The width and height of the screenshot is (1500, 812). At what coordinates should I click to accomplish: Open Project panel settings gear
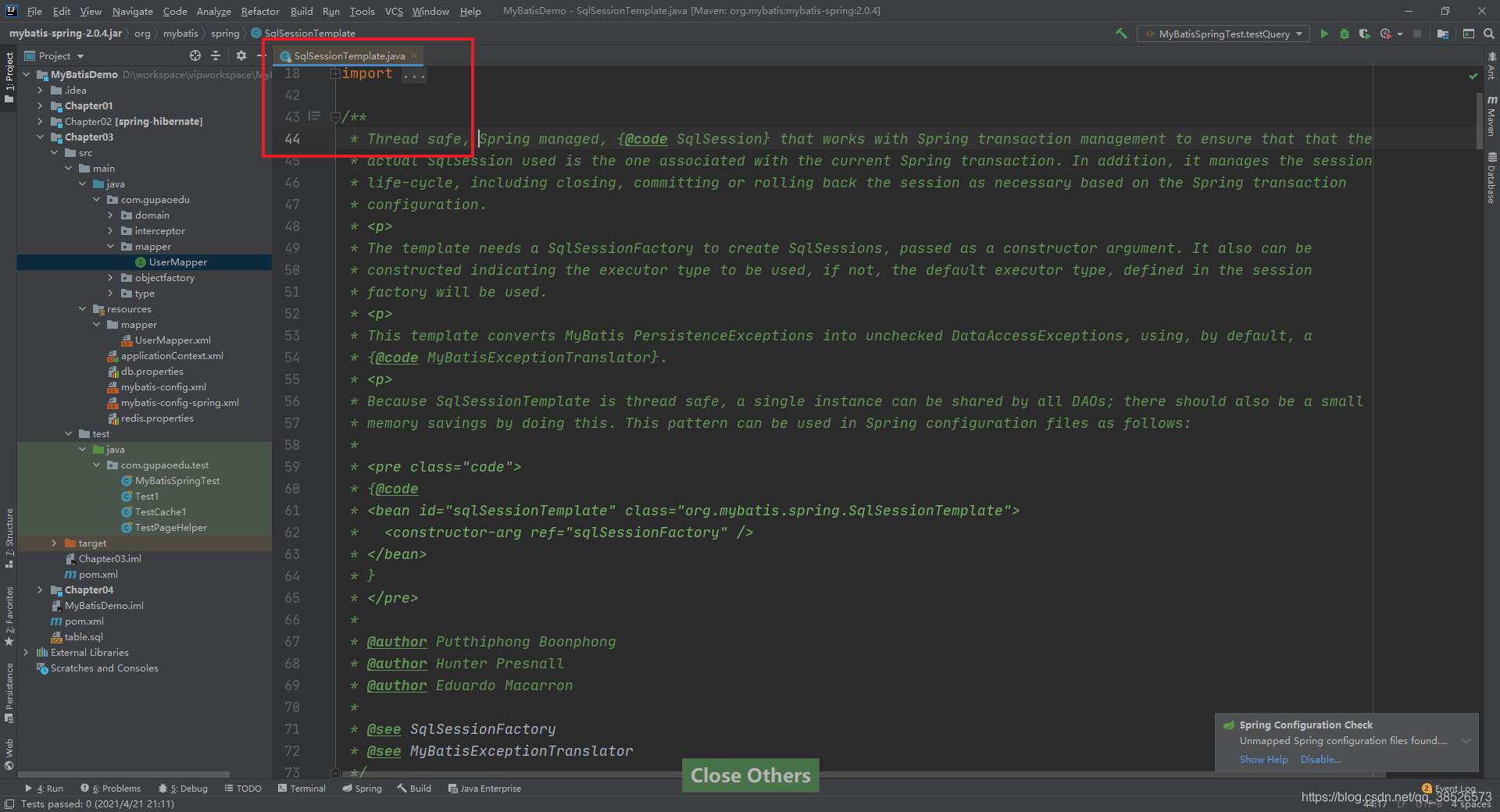pos(241,55)
